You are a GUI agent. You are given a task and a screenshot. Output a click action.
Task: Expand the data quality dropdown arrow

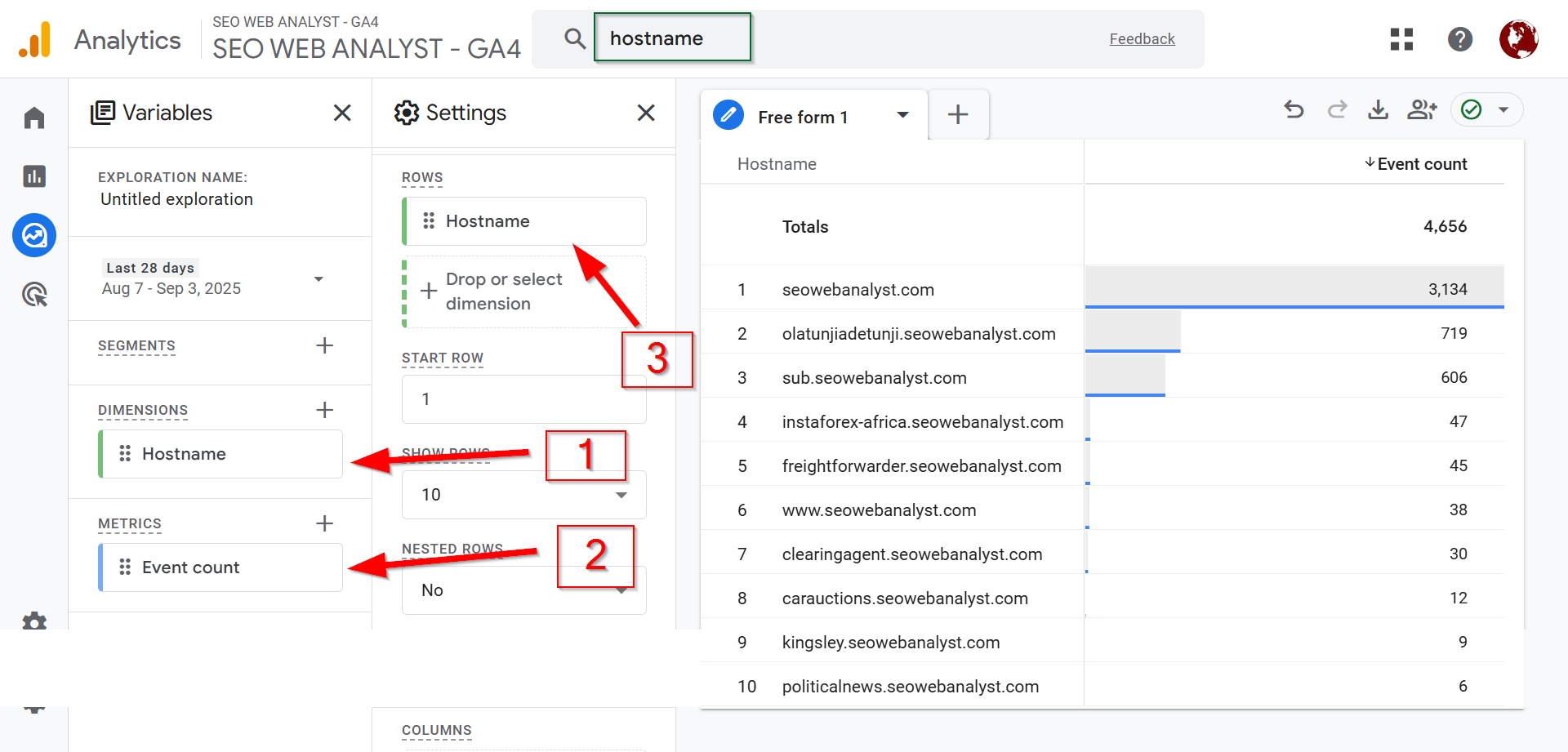[1503, 109]
